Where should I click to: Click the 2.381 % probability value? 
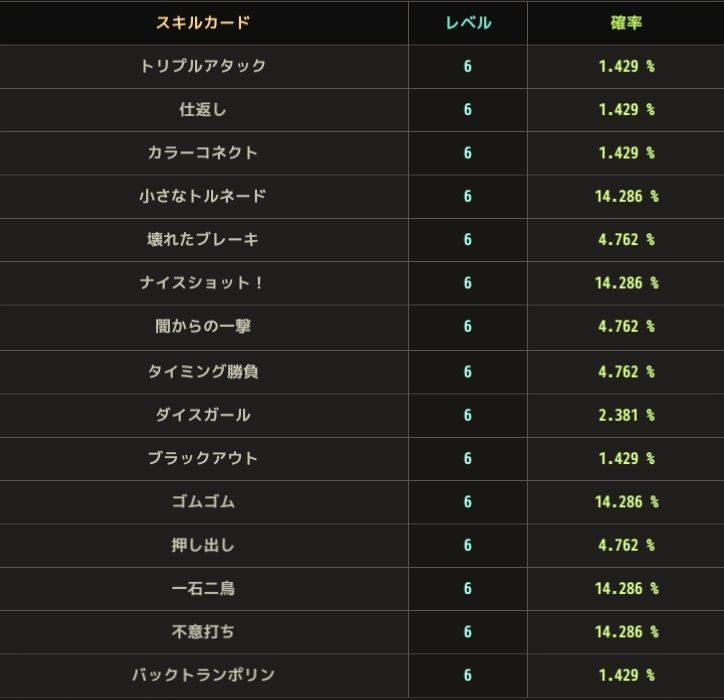626,414
